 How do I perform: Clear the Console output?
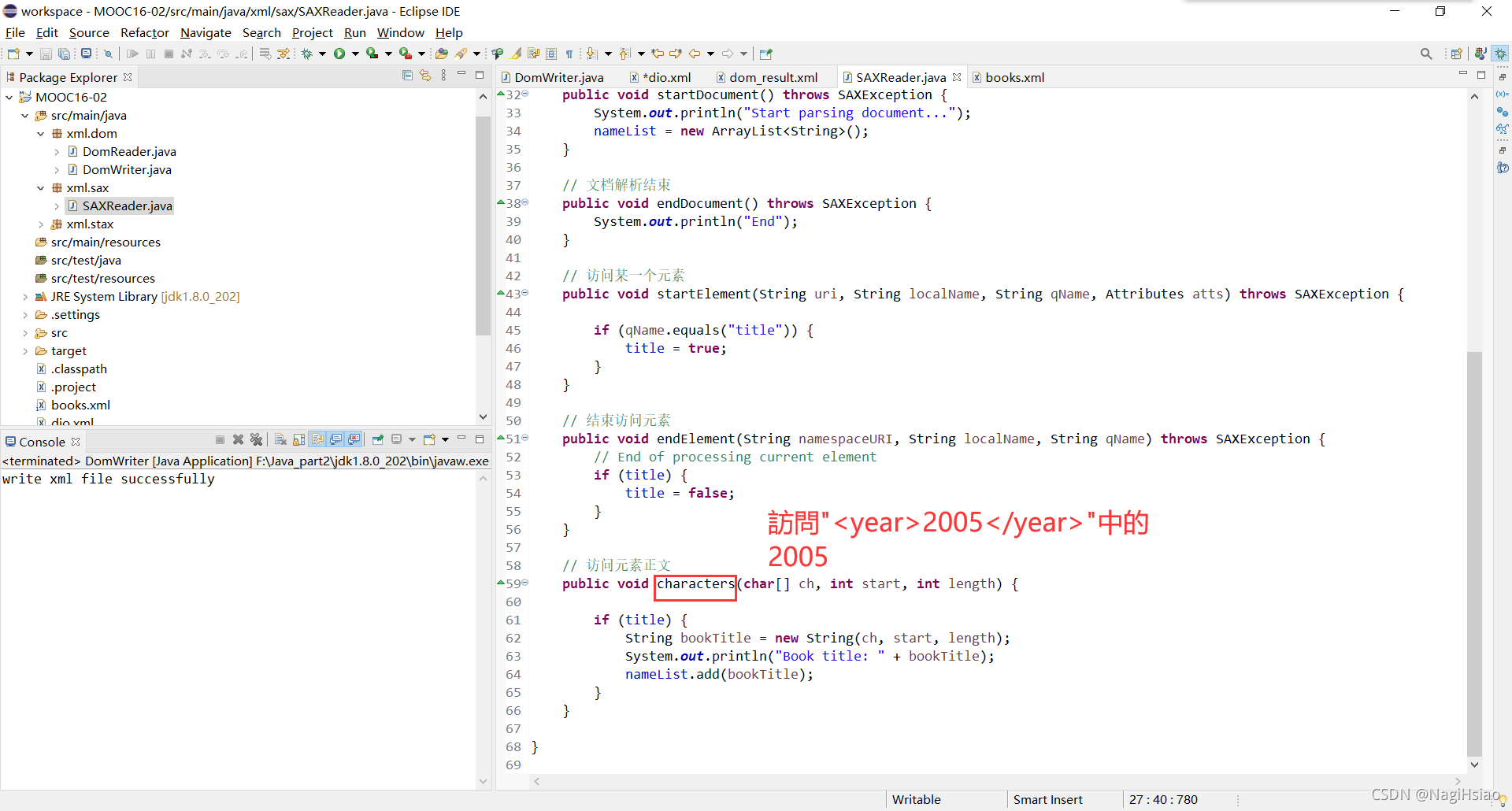[280, 439]
